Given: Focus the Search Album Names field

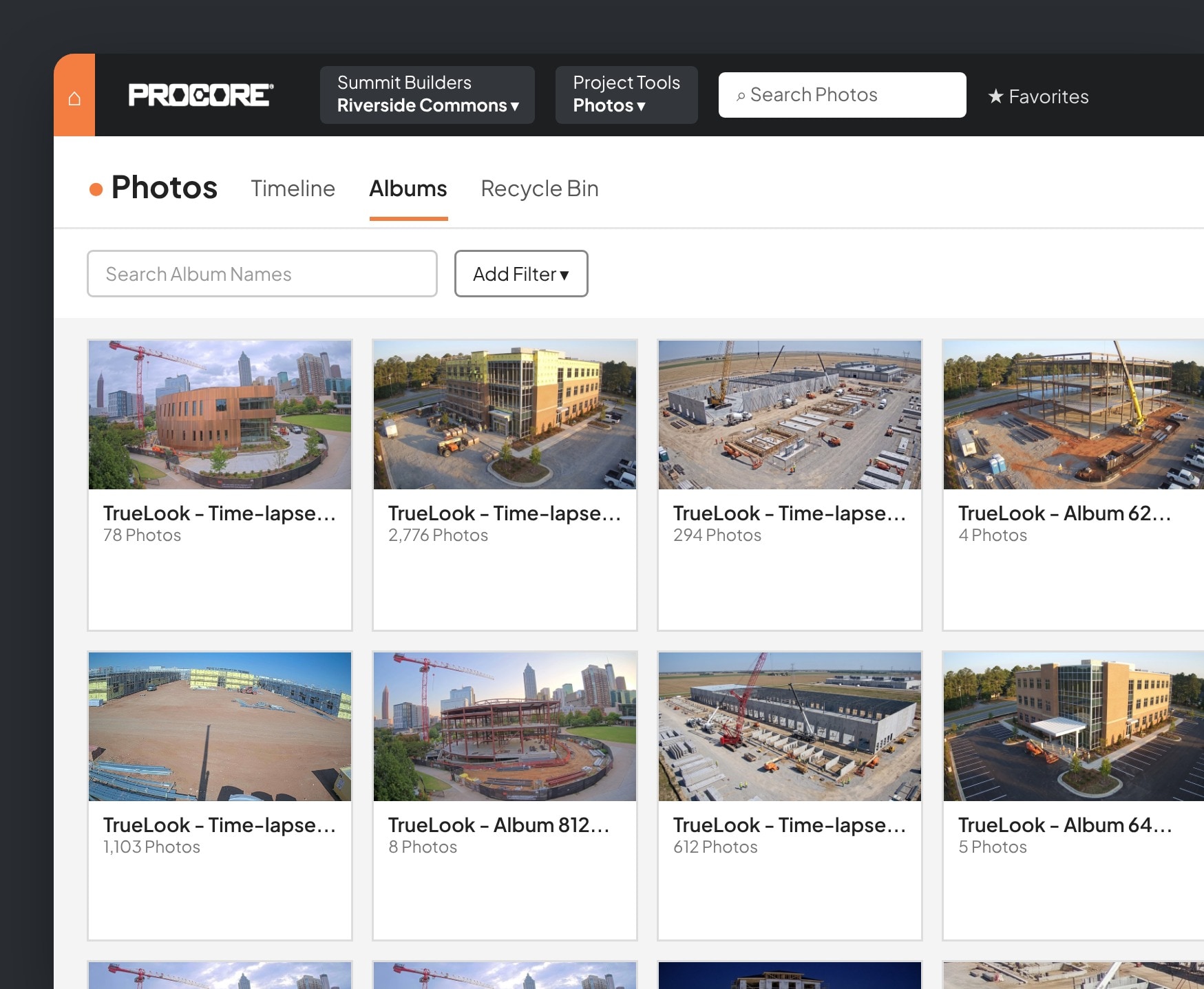Looking at the screenshot, I should 262,274.
